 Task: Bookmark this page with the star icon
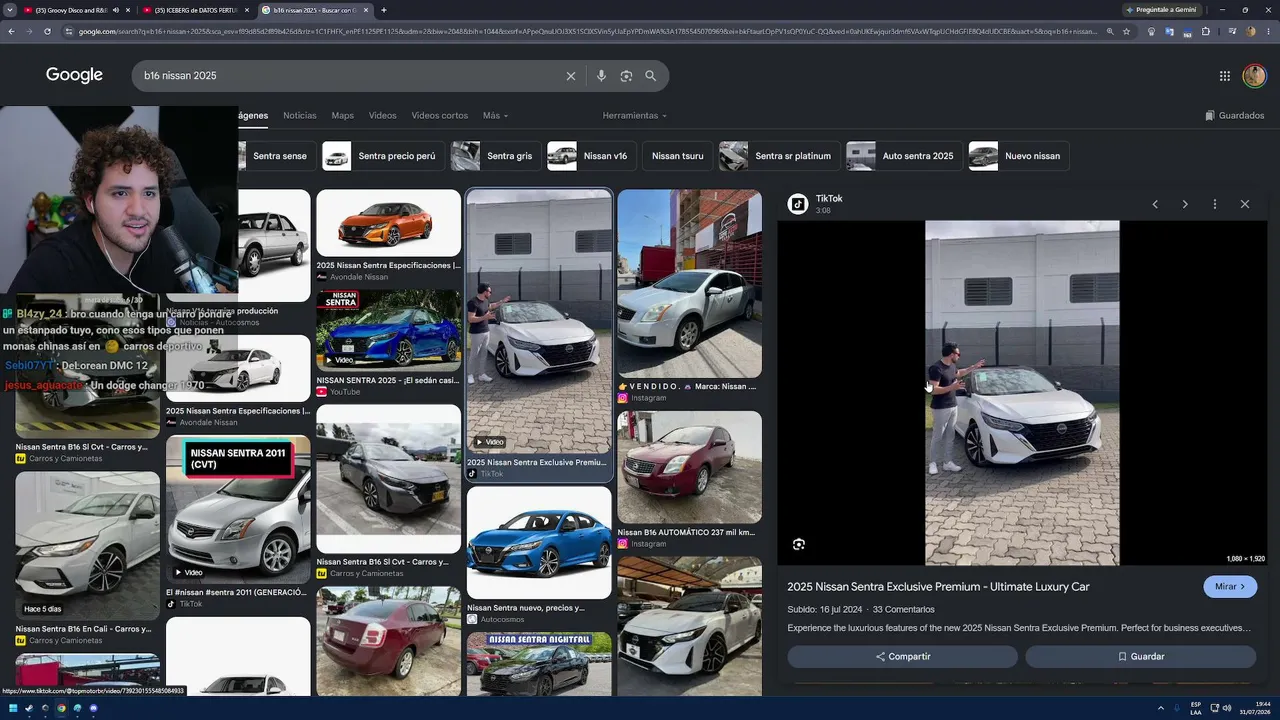(x=1127, y=31)
